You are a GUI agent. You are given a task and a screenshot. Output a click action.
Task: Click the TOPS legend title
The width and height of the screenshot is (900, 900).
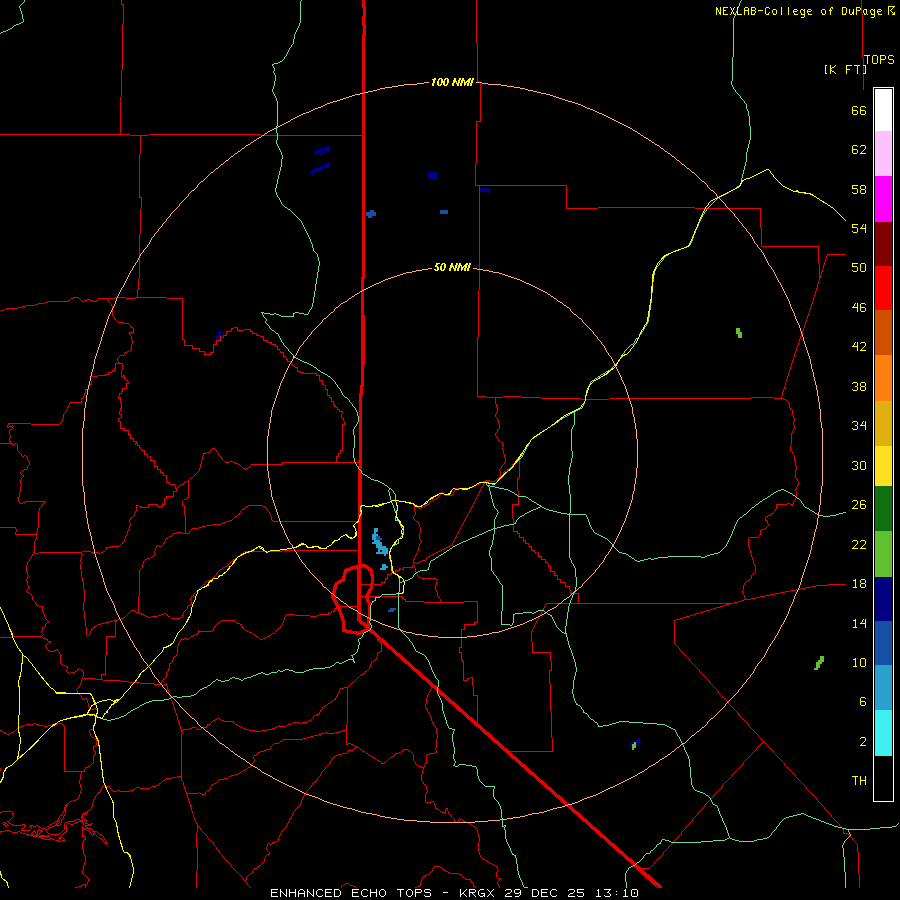(879, 59)
